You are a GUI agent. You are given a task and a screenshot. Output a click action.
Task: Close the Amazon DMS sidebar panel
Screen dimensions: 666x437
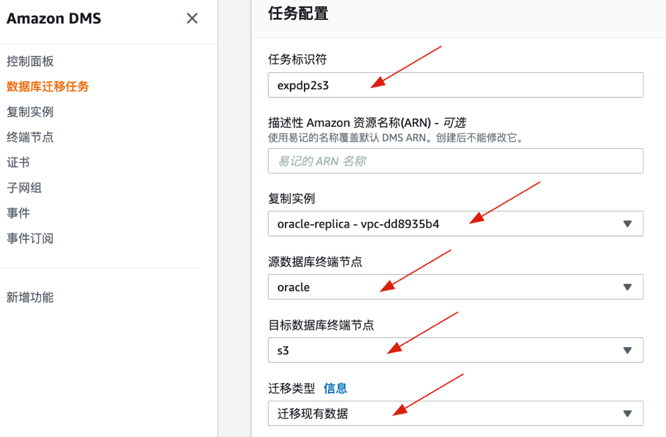coord(192,18)
